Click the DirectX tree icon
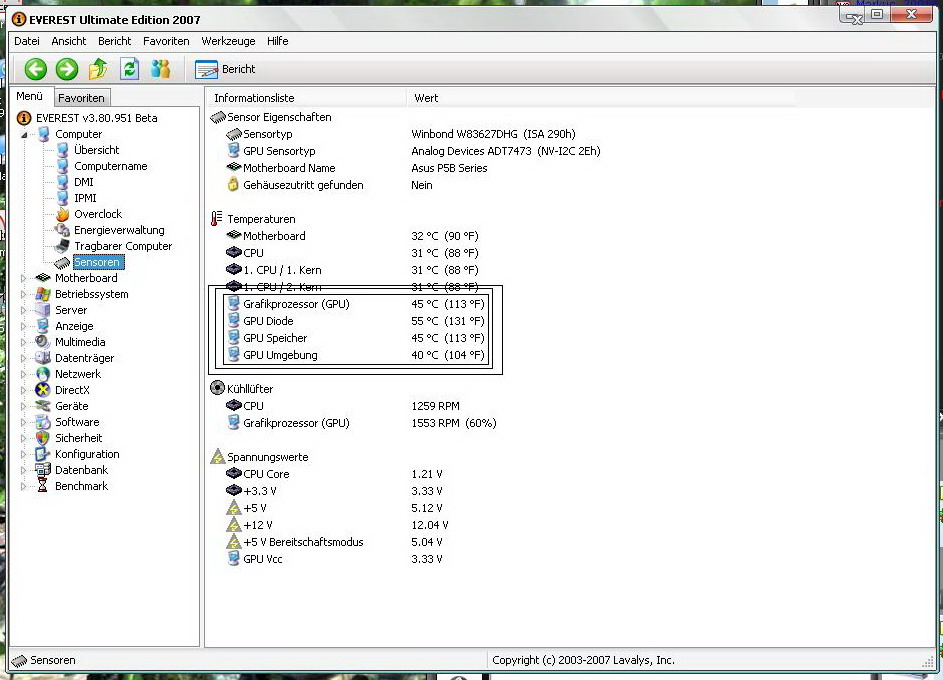Screen dimensions: 943x680 pos(43,390)
